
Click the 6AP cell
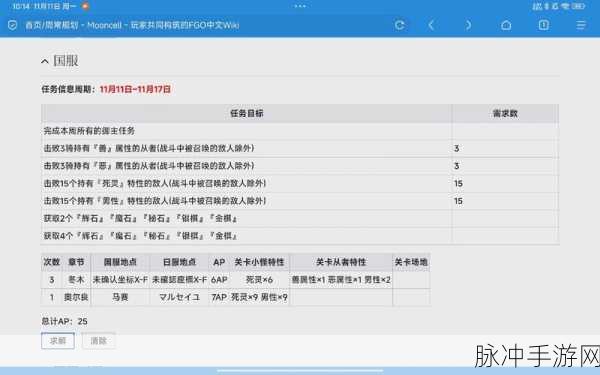click(219, 280)
